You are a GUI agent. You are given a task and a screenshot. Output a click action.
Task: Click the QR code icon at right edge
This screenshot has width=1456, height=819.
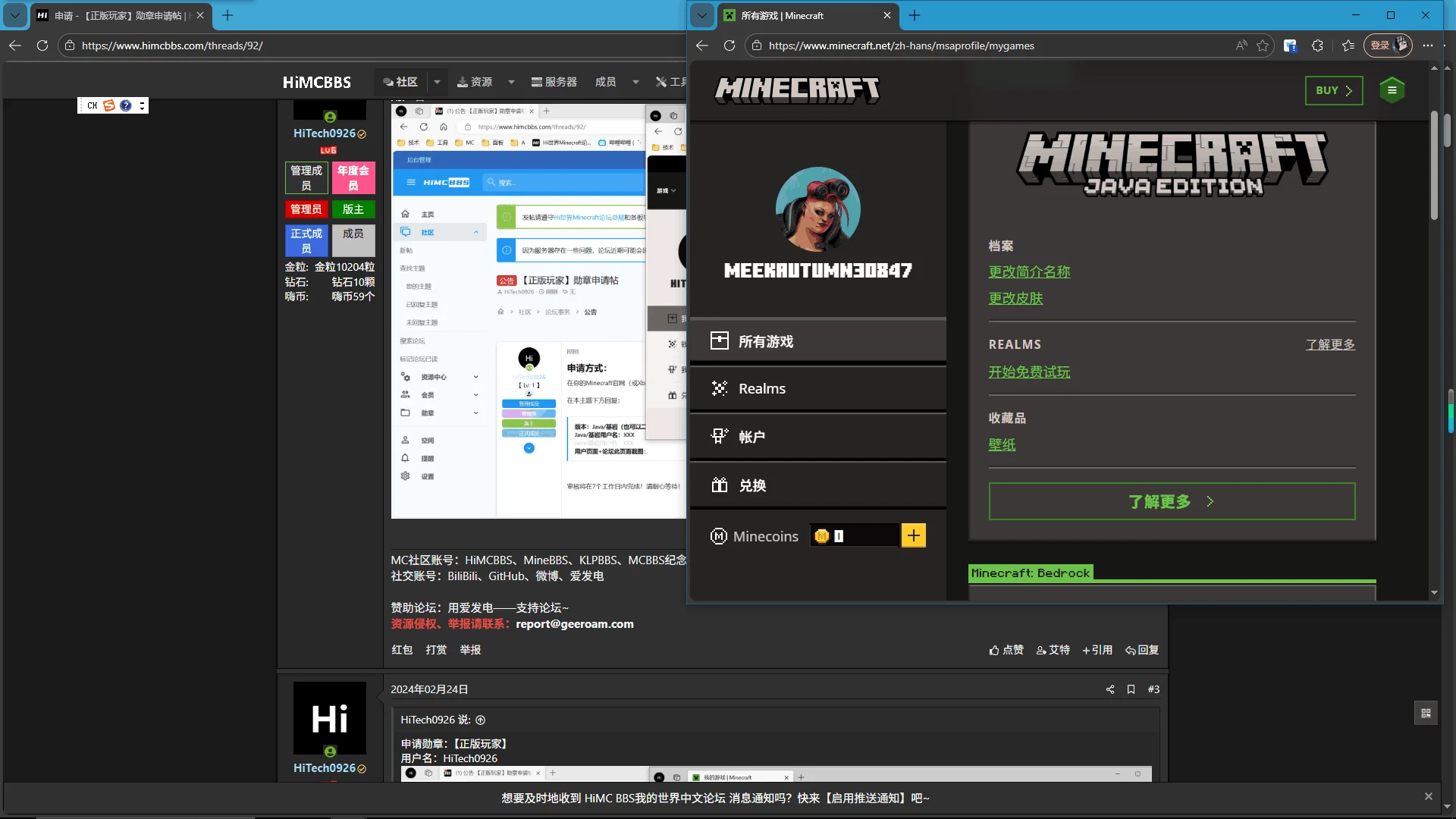[1426, 713]
